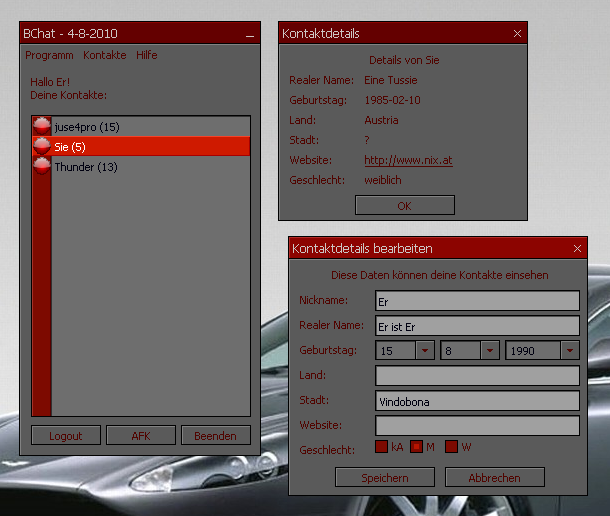Select the kA gender option

[x=382, y=447]
